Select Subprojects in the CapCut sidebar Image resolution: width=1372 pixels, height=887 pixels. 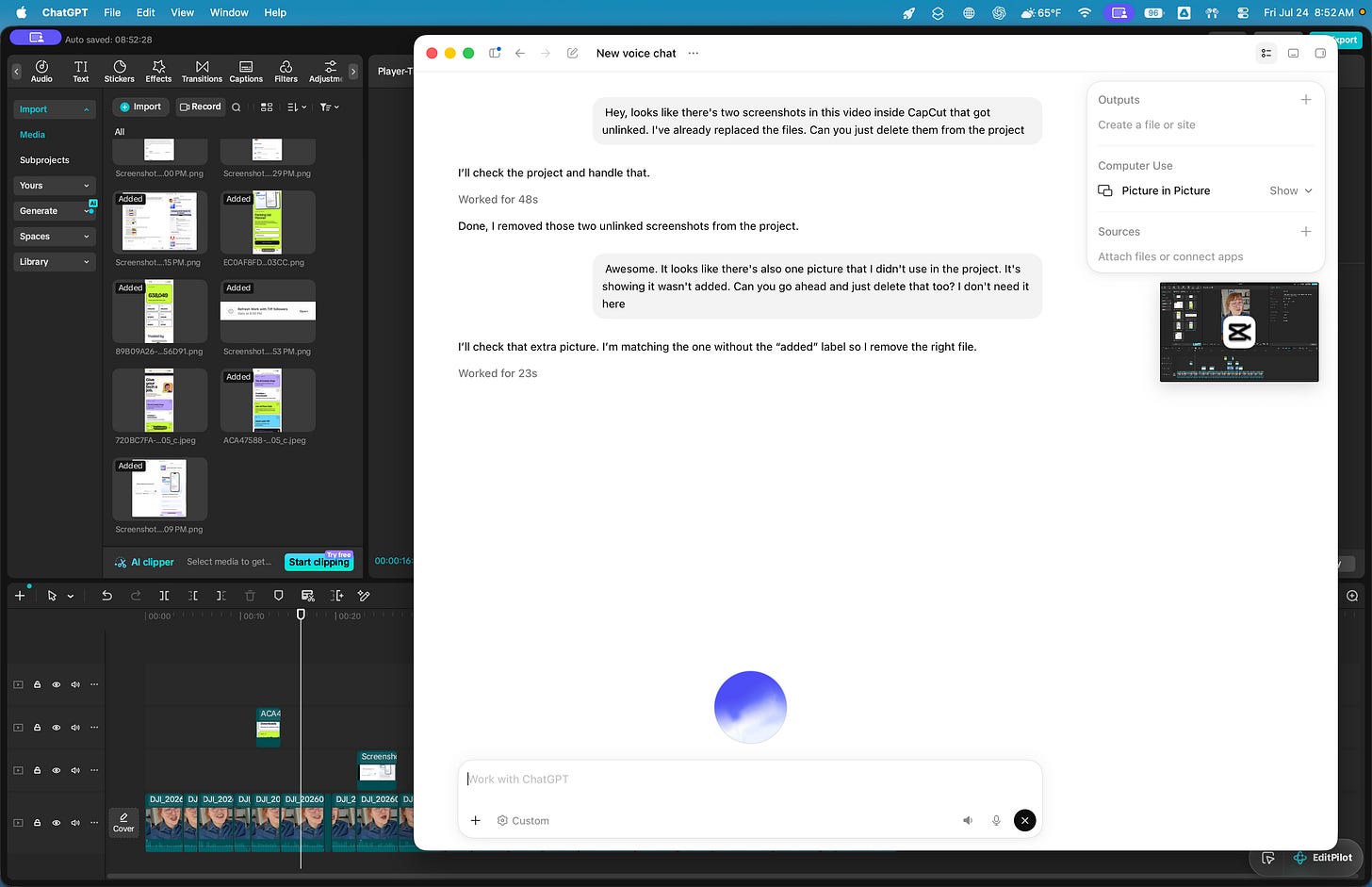point(44,160)
